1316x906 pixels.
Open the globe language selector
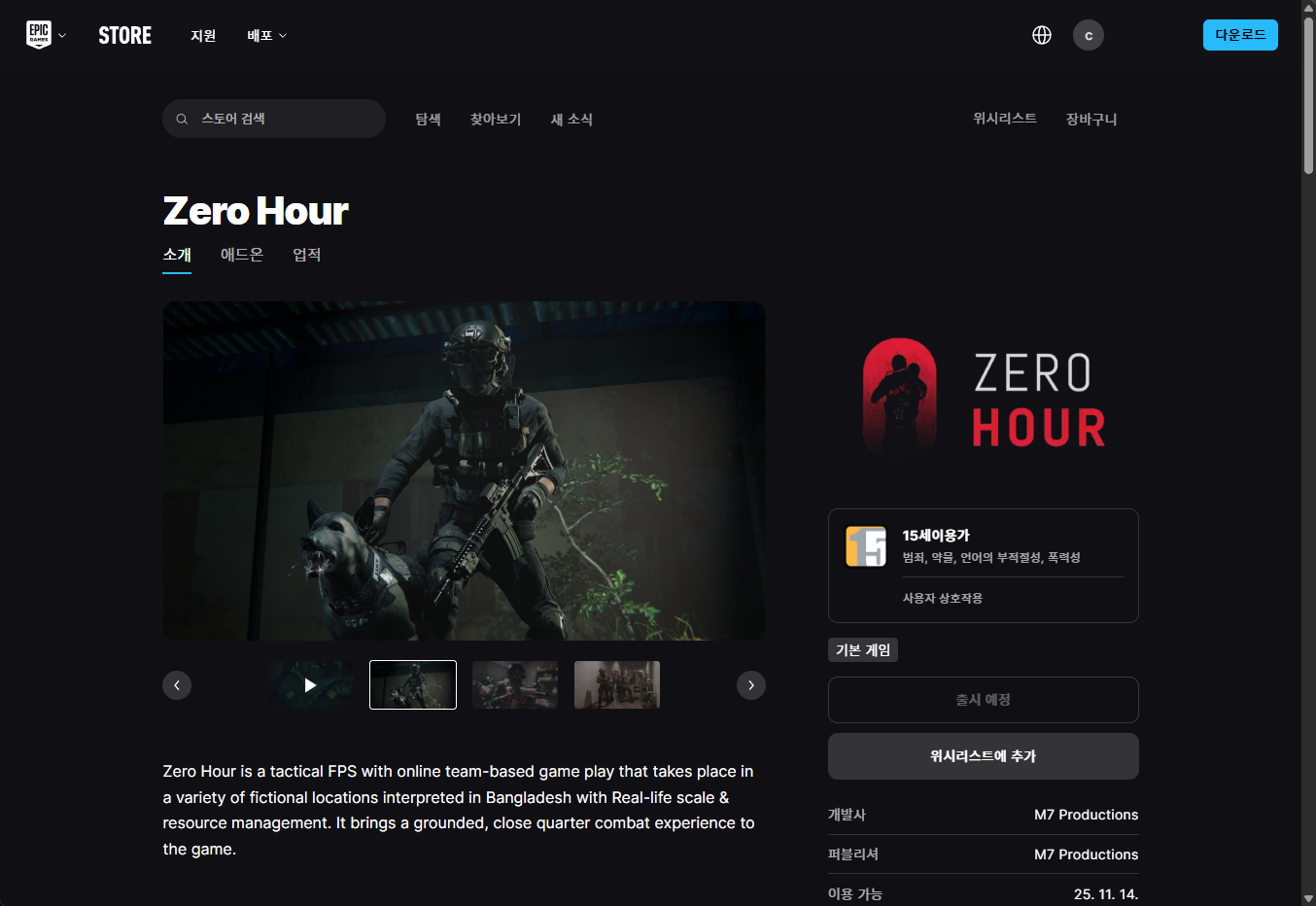1042,35
